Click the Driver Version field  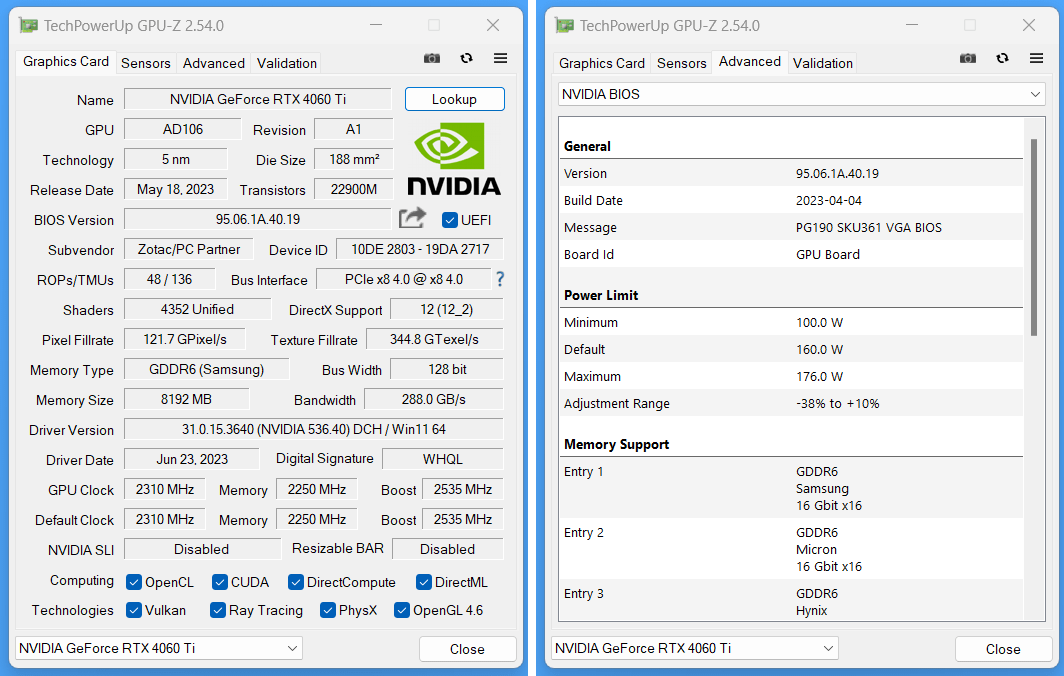click(x=314, y=429)
